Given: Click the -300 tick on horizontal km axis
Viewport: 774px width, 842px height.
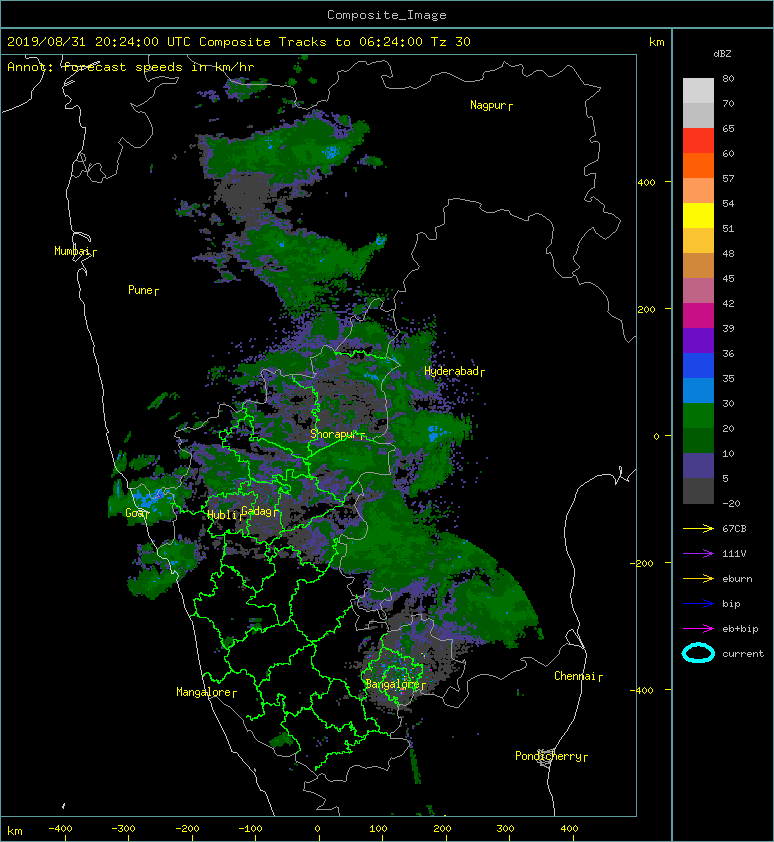Looking at the screenshot, I should [x=124, y=829].
